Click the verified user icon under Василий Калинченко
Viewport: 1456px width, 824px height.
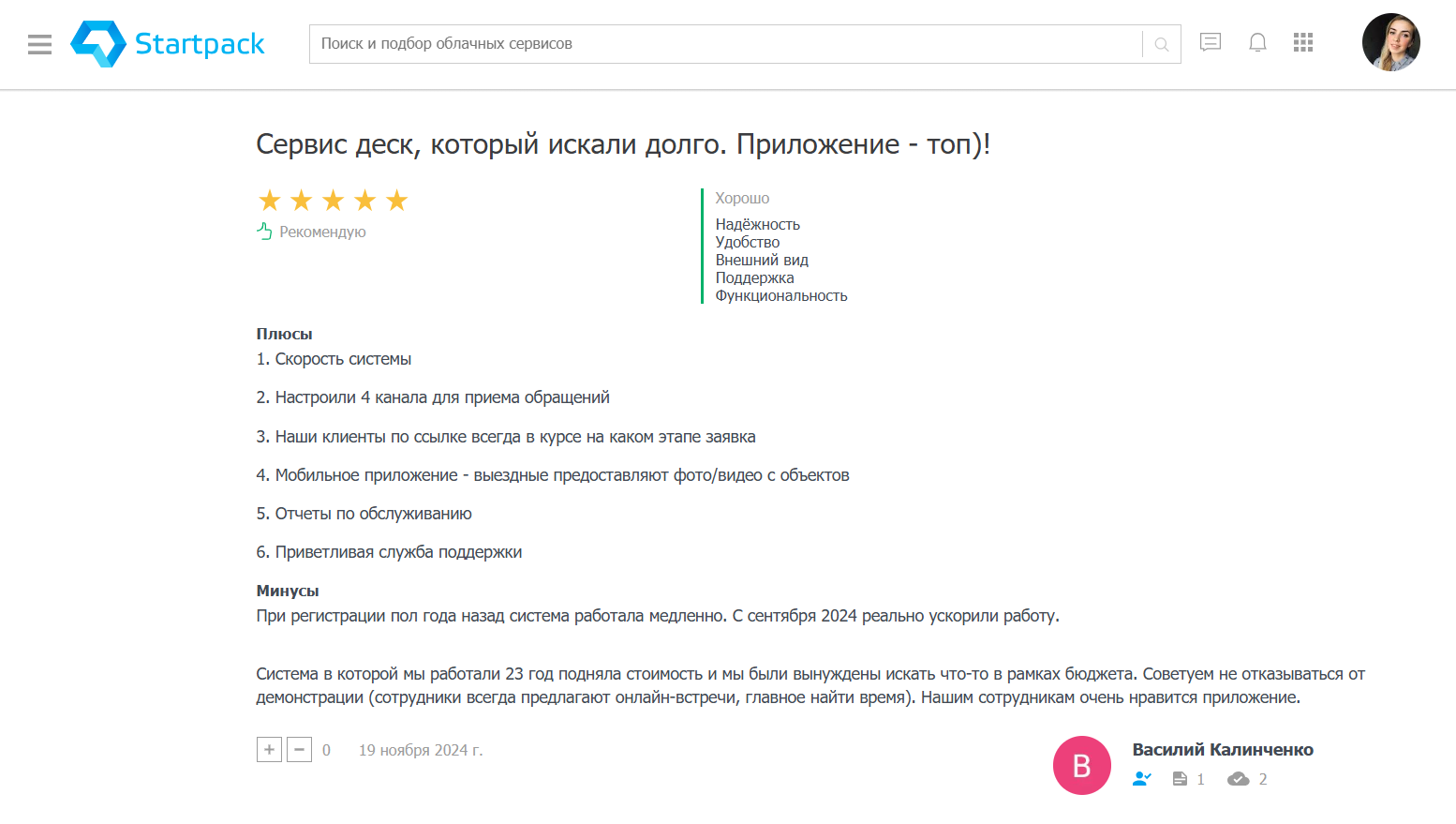pos(1141,778)
